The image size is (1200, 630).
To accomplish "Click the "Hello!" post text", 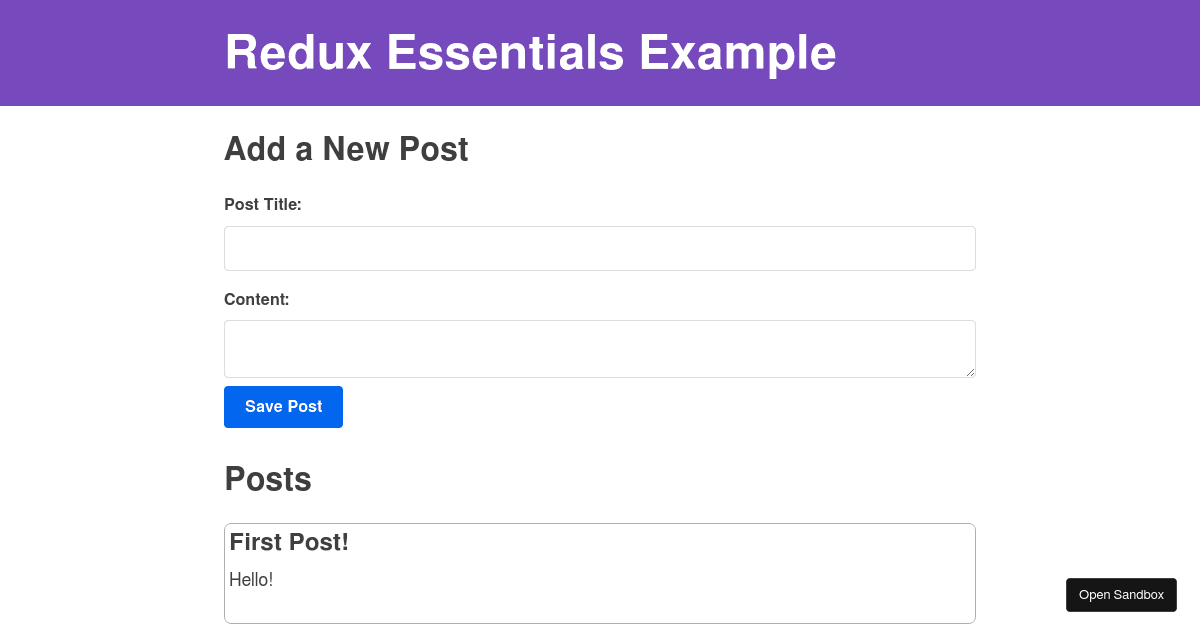I will 251,579.
